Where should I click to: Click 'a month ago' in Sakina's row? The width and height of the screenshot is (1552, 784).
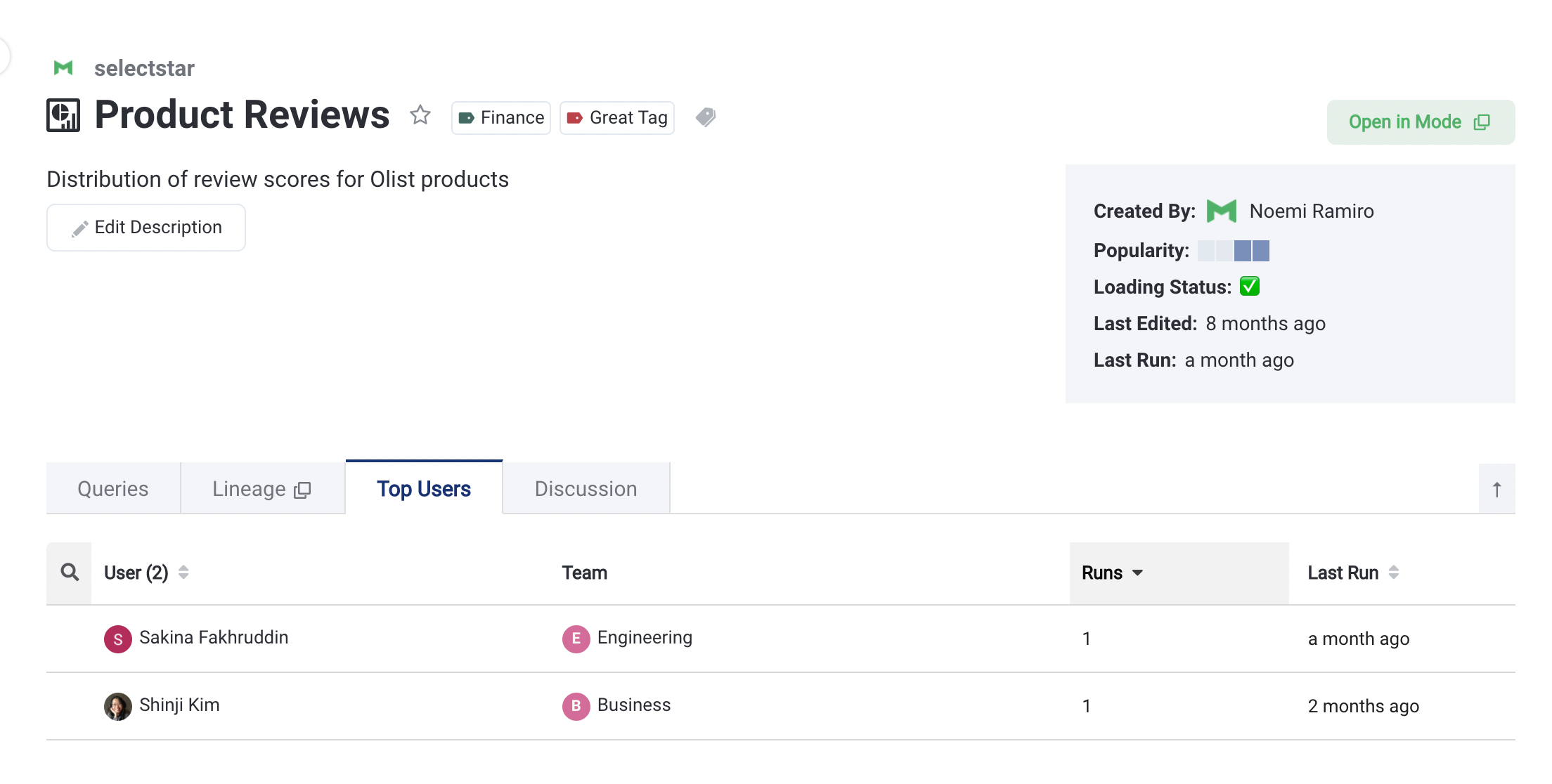pos(1359,639)
